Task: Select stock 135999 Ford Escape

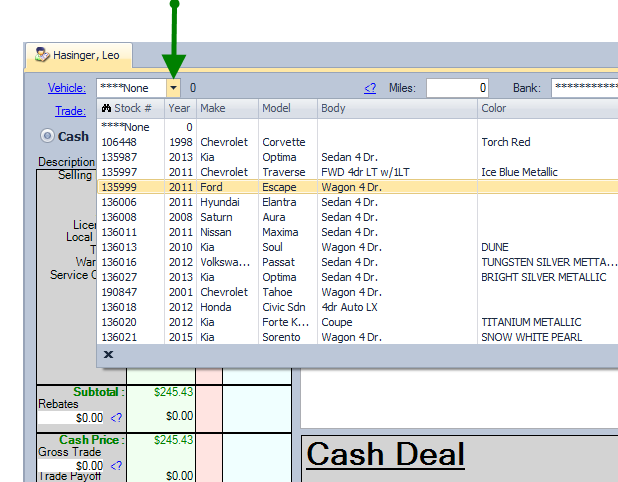Action: pyautogui.click(x=357, y=187)
